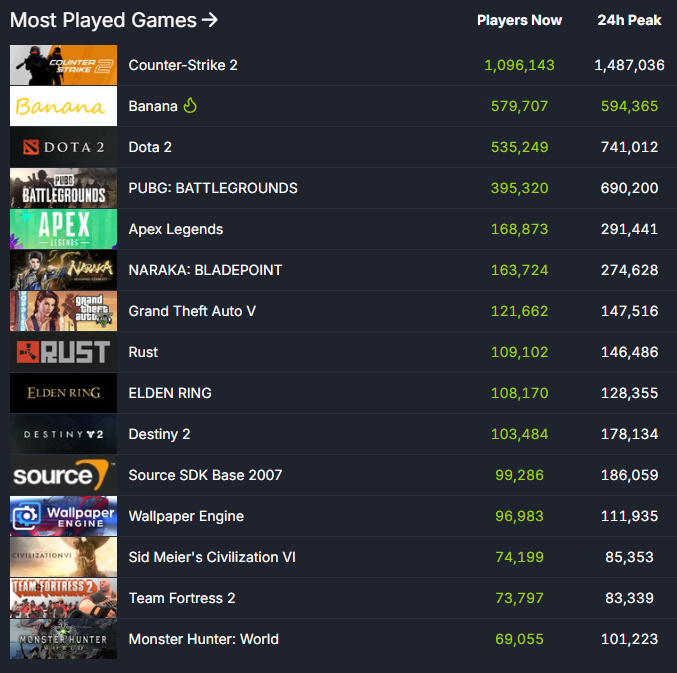This screenshot has height=673, width=677.
Task: Select the 535,249 players value
Action: 519,147
